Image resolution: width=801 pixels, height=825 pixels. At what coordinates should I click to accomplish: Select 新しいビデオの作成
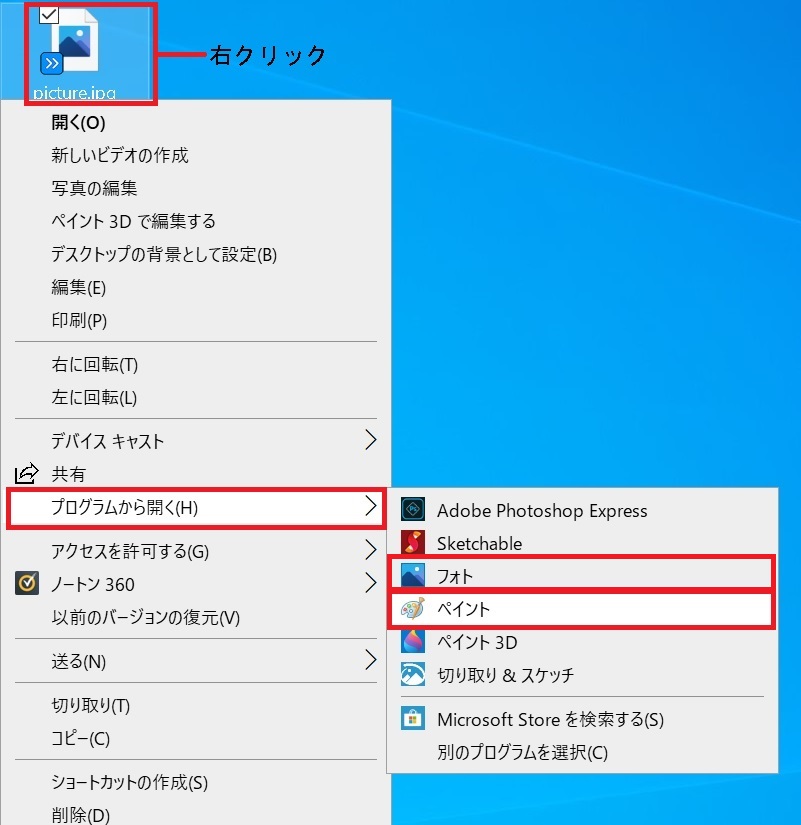(119, 155)
